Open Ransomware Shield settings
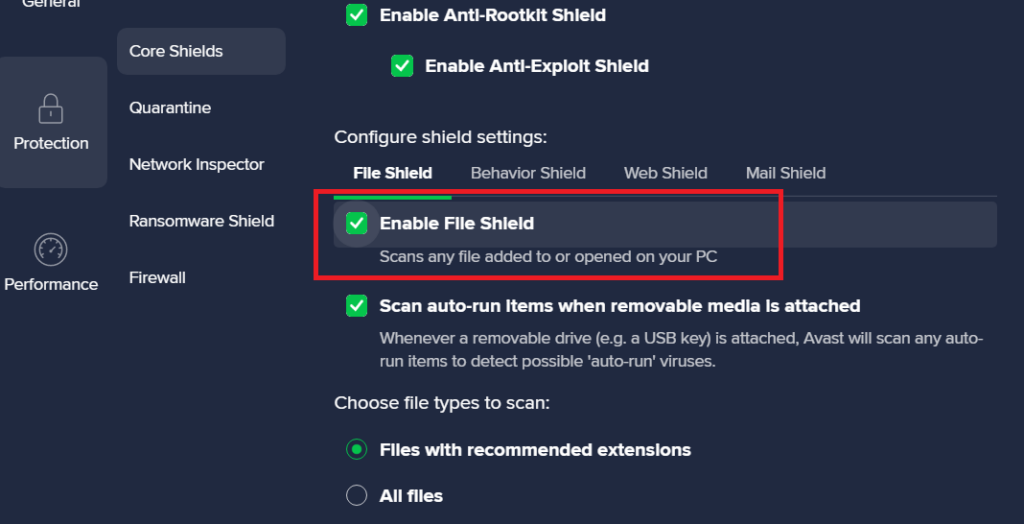This screenshot has height=524, width=1024. [201, 221]
